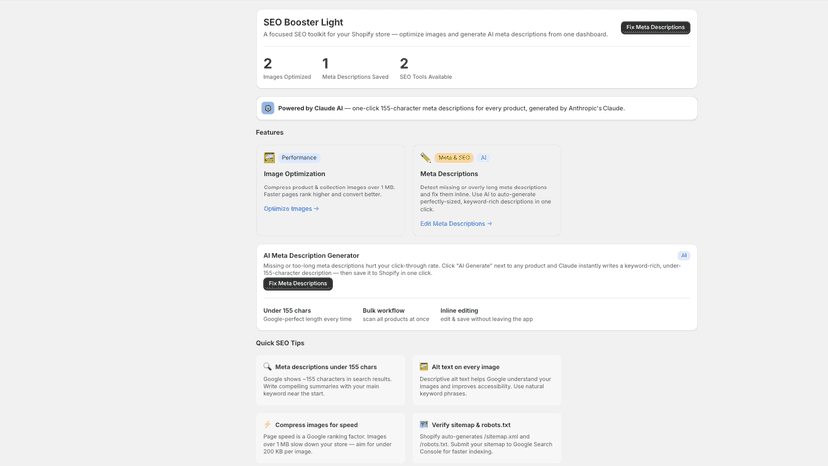
Task: Click the image icon beside Alt text tip
Action: 424,366
